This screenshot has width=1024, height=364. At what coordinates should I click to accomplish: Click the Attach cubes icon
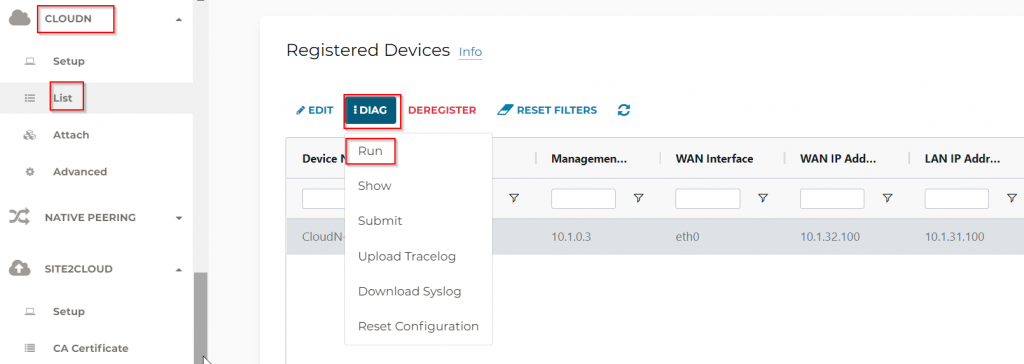[29, 135]
